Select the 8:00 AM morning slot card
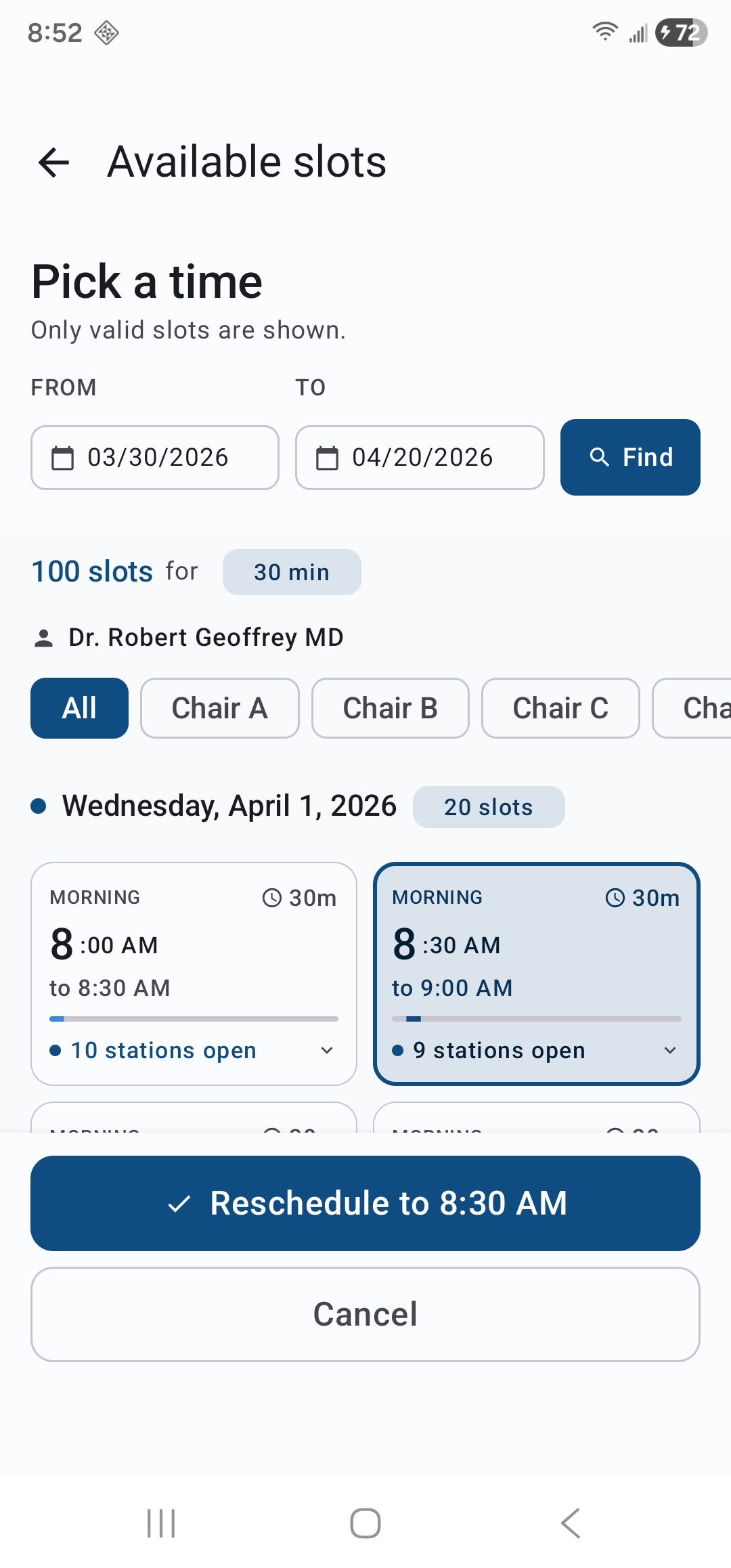Screen dimensions: 731x1568 tap(194, 974)
